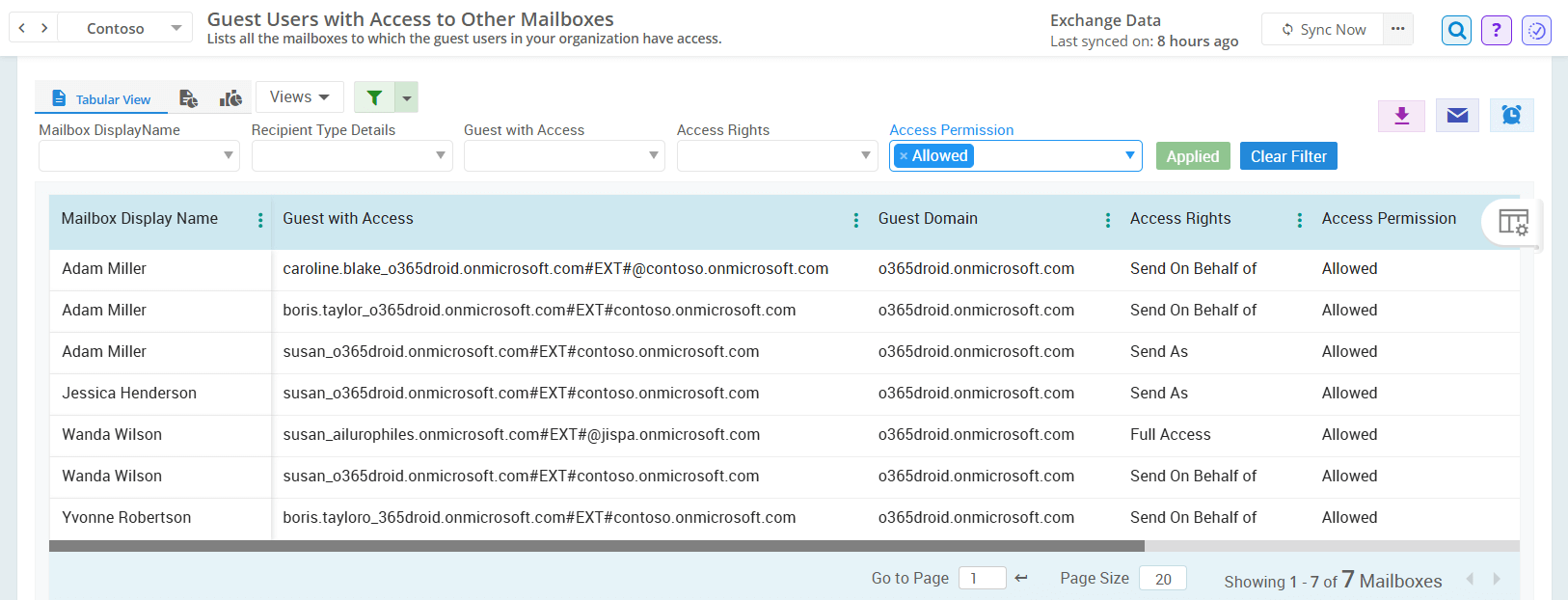The height and width of the screenshot is (600, 1568).
Task: Open Access Rights column menu
Action: pos(1300,220)
